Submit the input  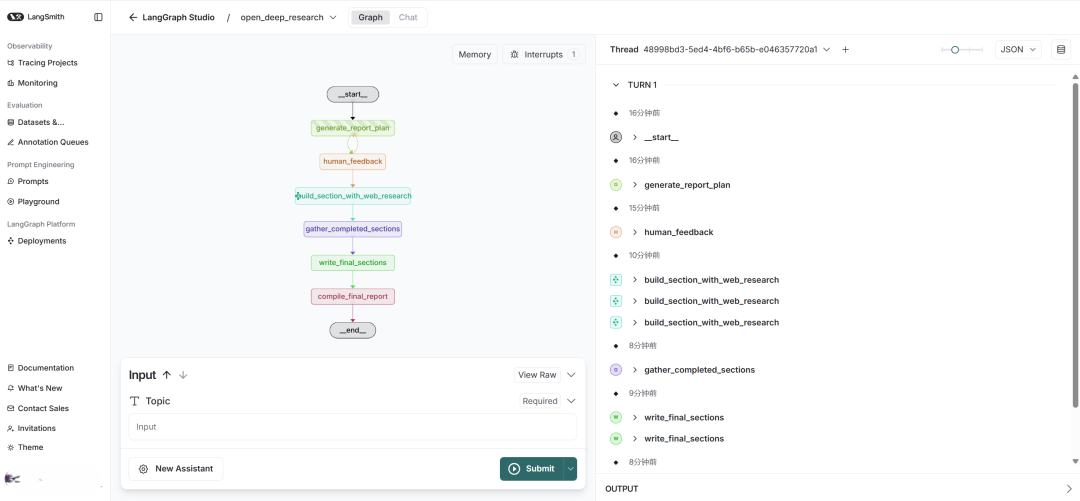tap(531, 469)
